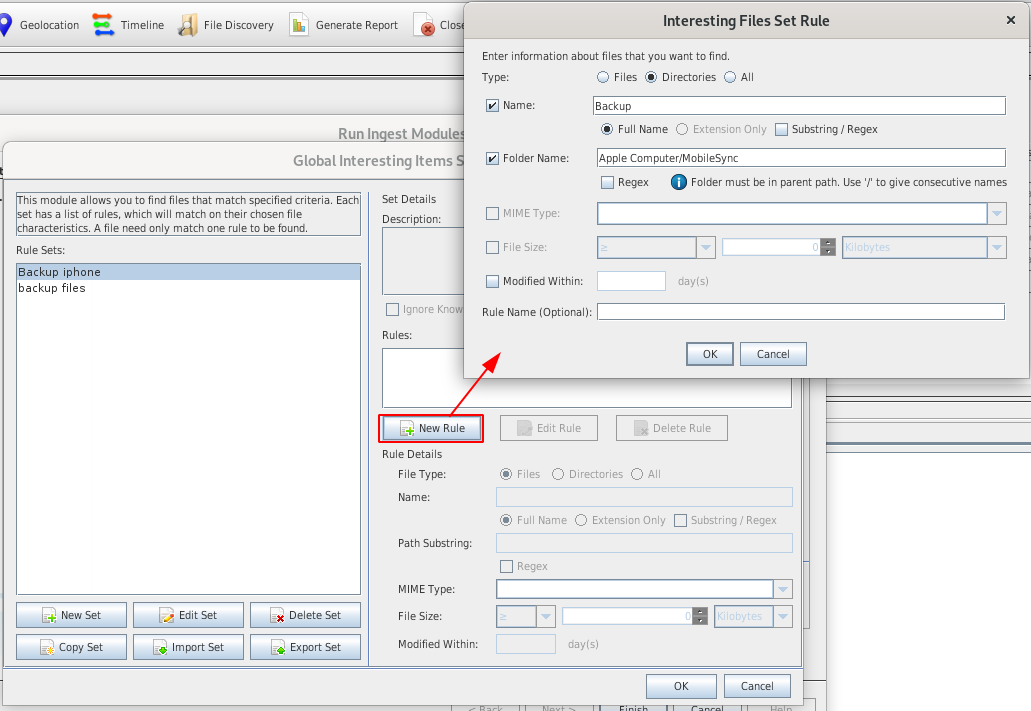Click the Export Set button

pyautogui.click(x=306, y=647)
